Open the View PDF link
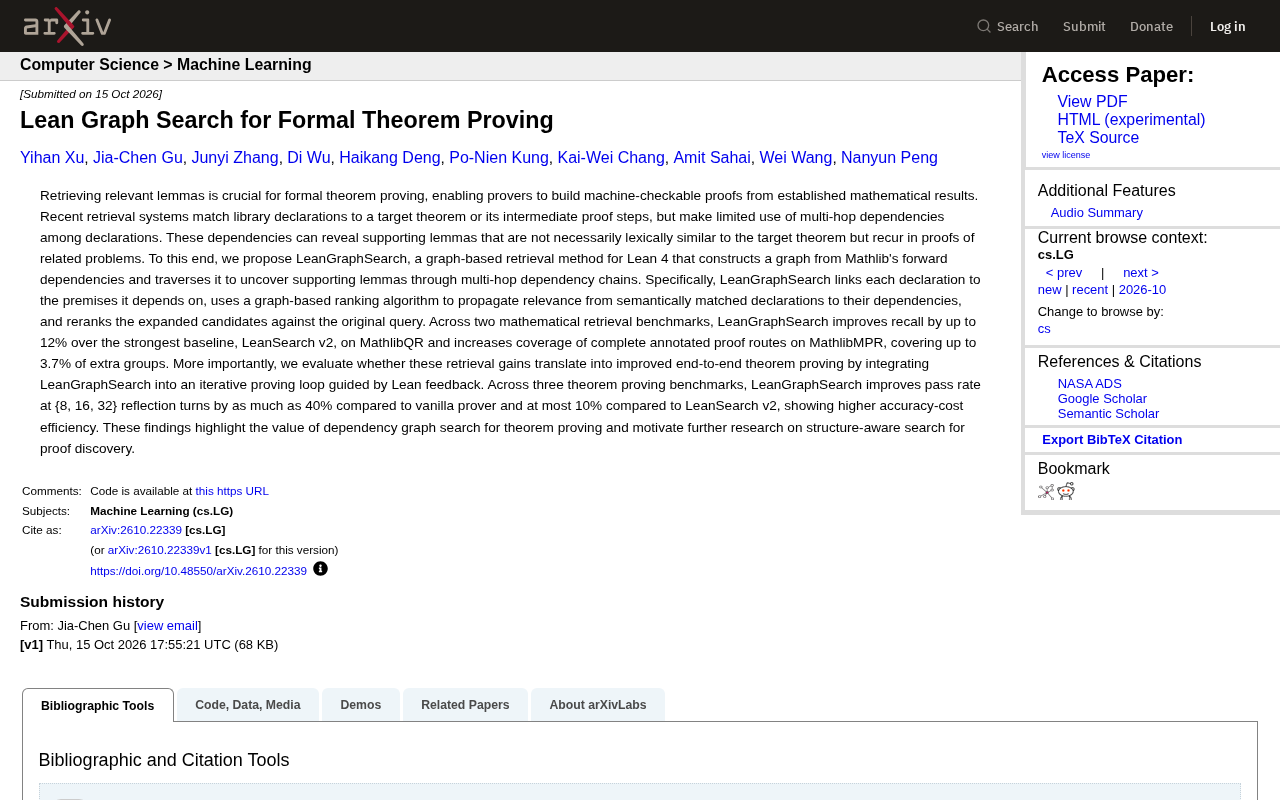 (x=1092, y=102)
